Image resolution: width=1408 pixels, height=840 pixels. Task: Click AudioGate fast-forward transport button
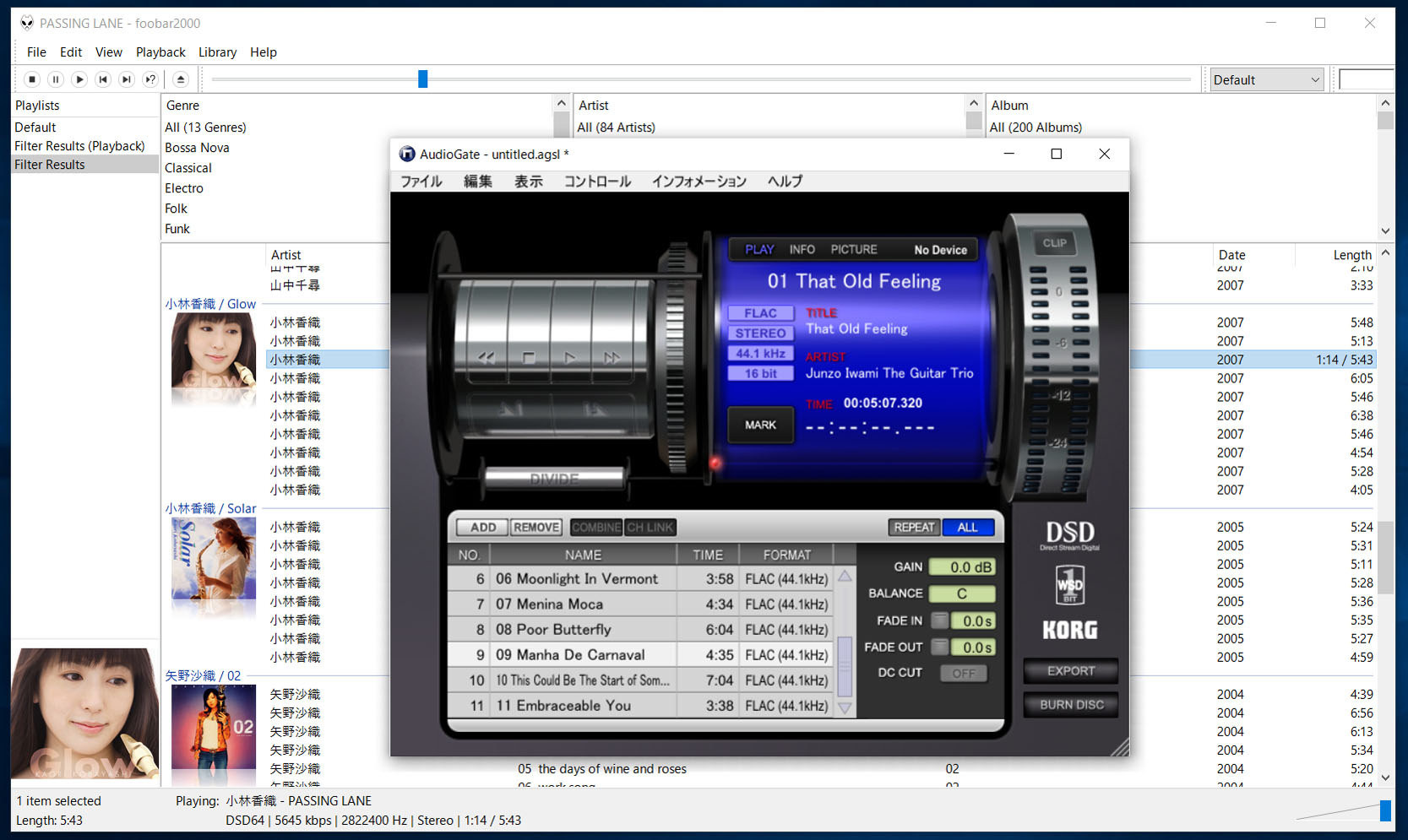click(x=612, y=357)
